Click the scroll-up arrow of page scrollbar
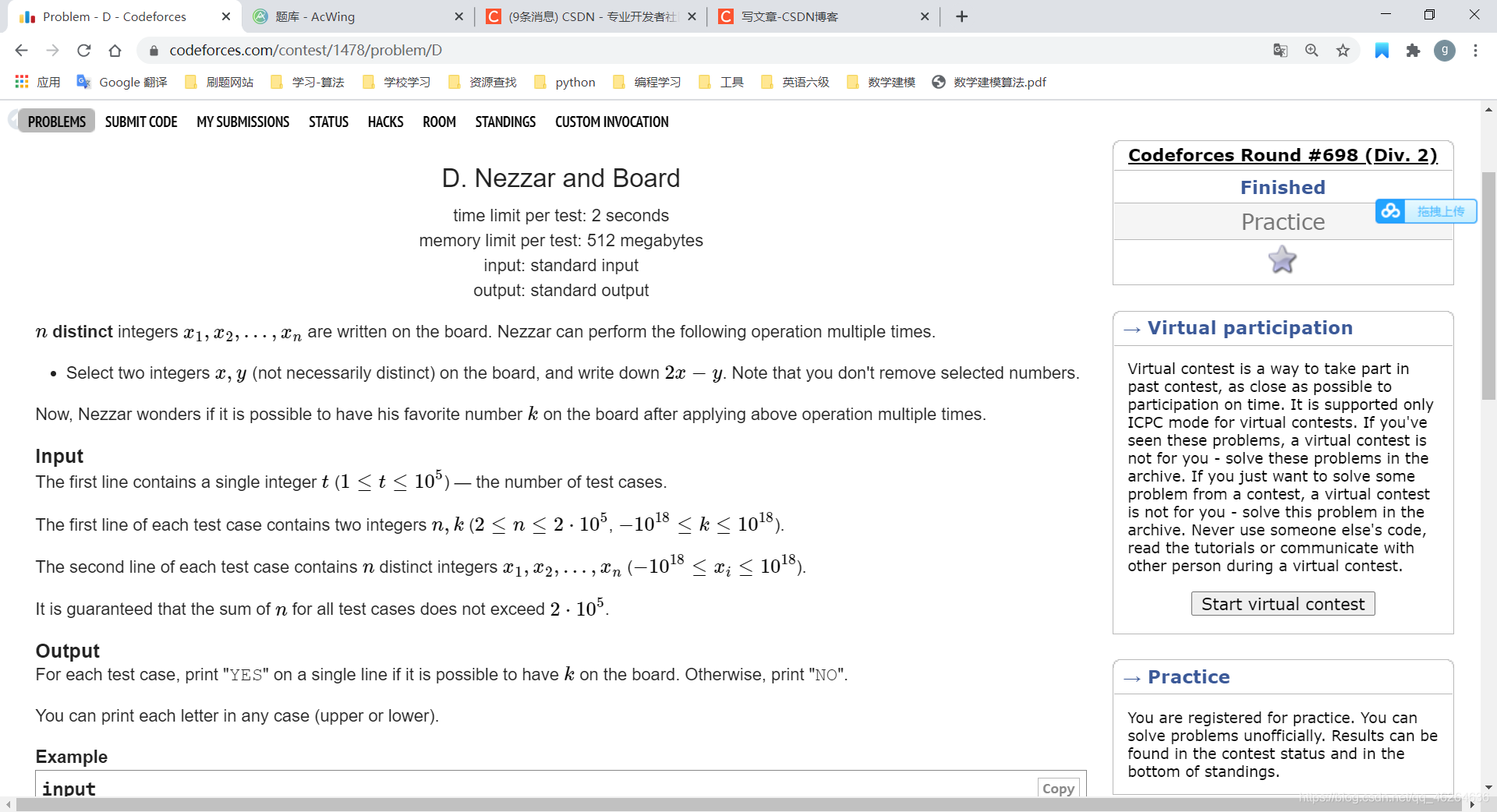This screenshot has height=812, width=1497. (1489, 110)
